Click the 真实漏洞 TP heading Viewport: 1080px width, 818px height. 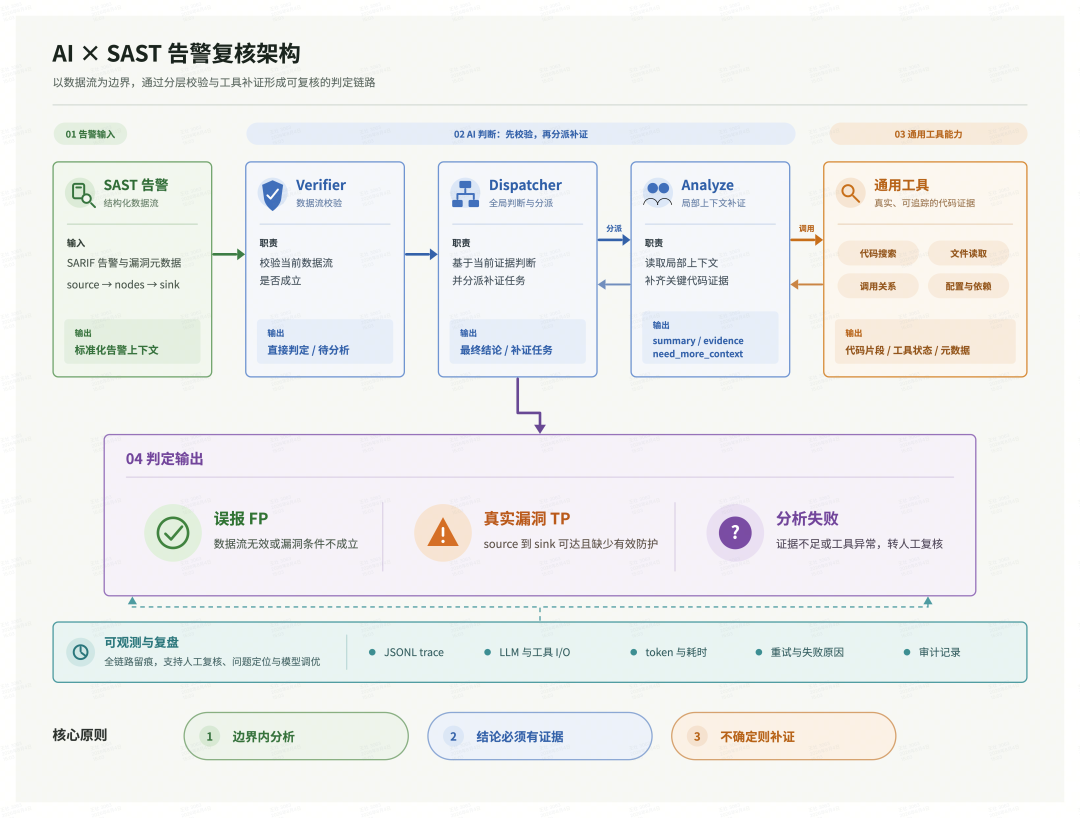tap(527, 518)
